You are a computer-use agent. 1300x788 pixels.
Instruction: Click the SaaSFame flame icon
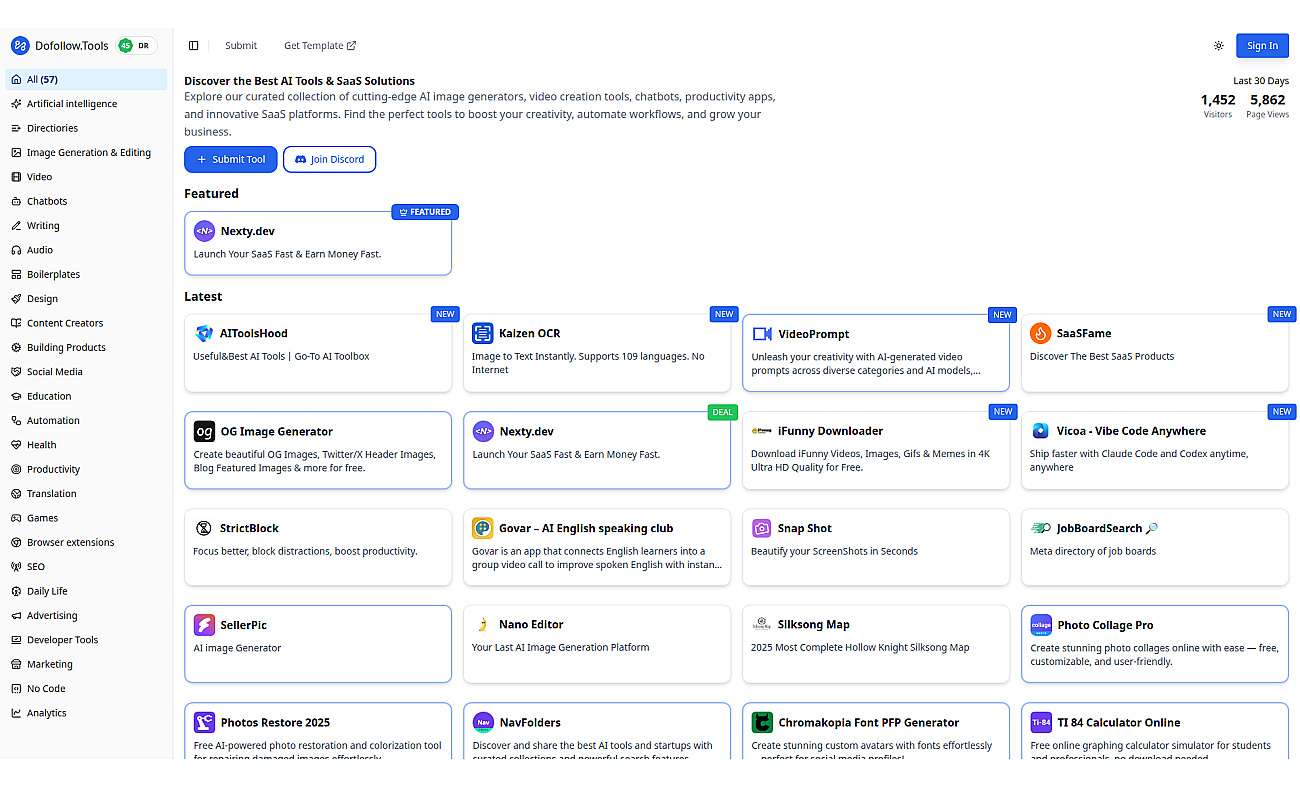point(1041,334)
